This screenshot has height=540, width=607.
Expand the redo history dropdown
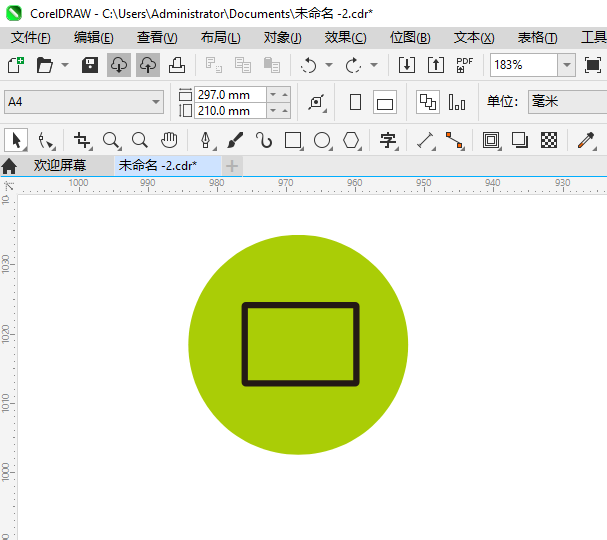coord(374,65)
